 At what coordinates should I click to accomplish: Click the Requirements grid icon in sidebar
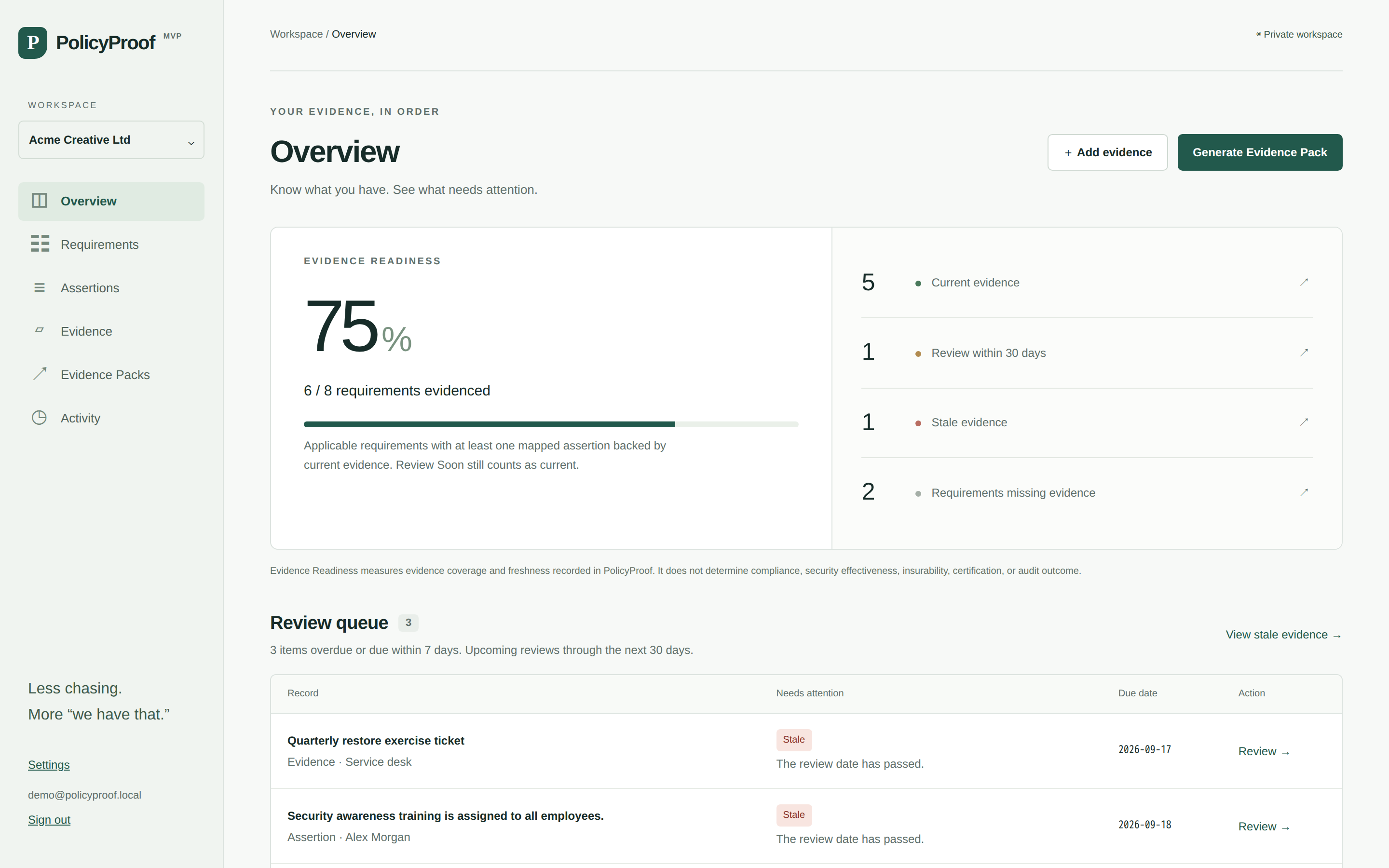[x=40, y=244]
